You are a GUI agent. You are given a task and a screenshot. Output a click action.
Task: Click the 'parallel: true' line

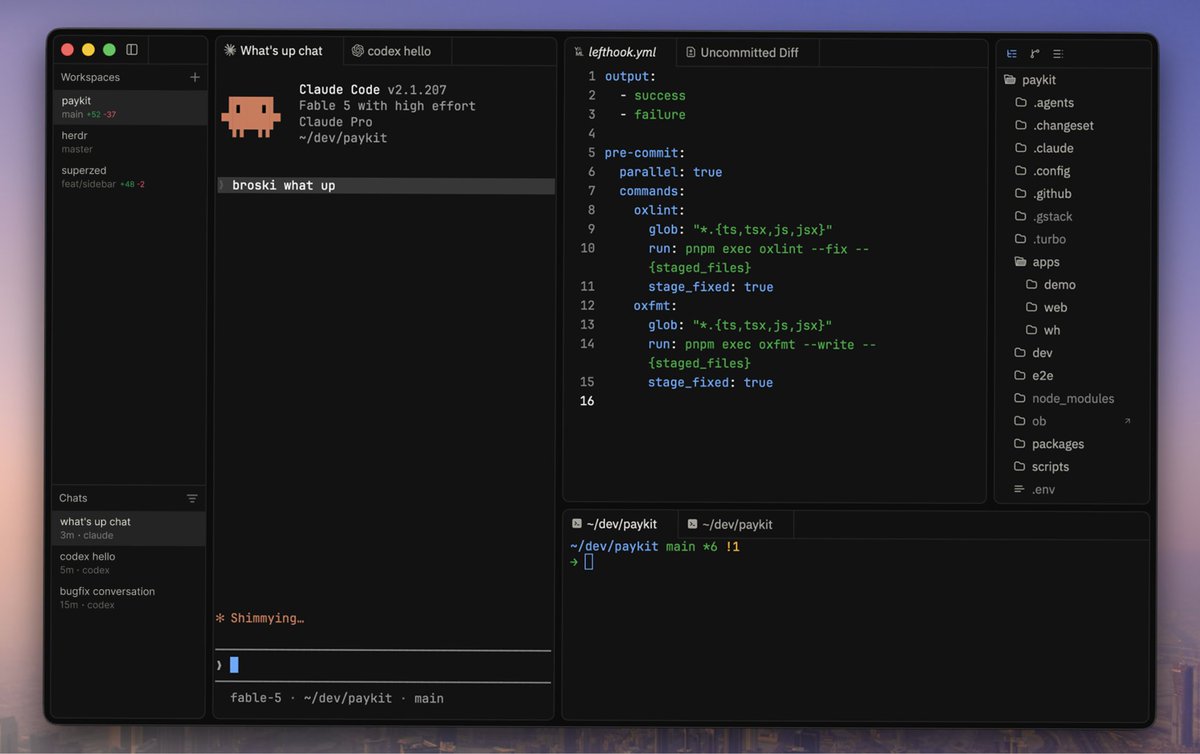tap(670, 172)
